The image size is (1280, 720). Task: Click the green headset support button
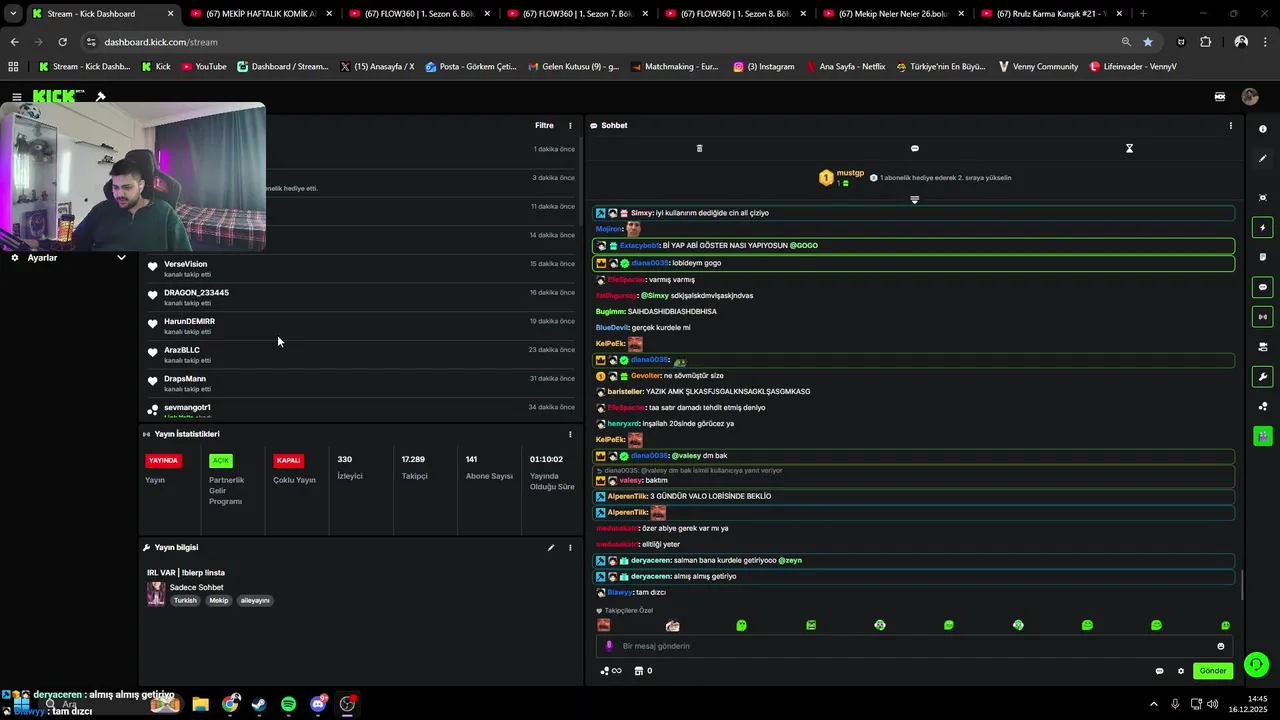(1257, 664)
